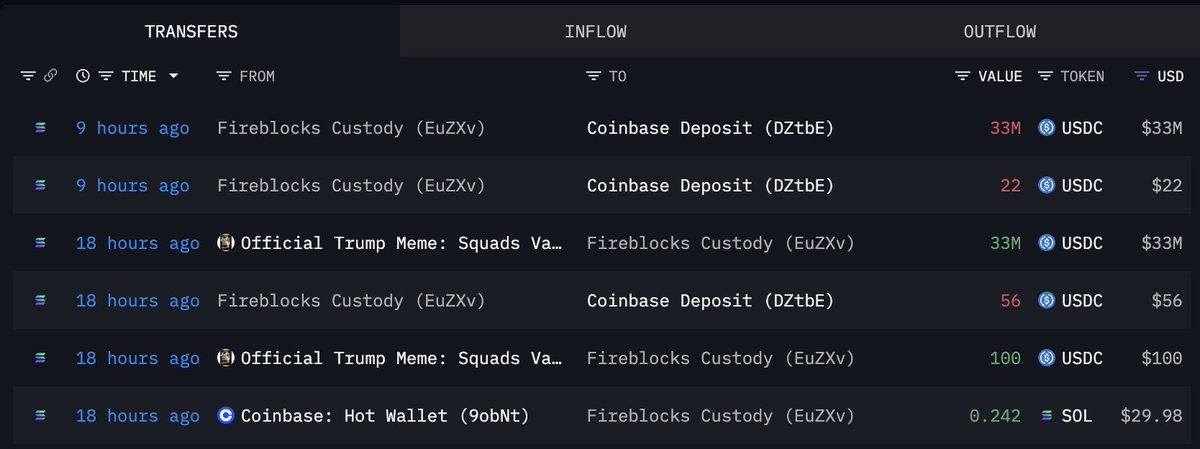
Task: Open the leftmost filter in the header row
Action: (x=27, y=76)
